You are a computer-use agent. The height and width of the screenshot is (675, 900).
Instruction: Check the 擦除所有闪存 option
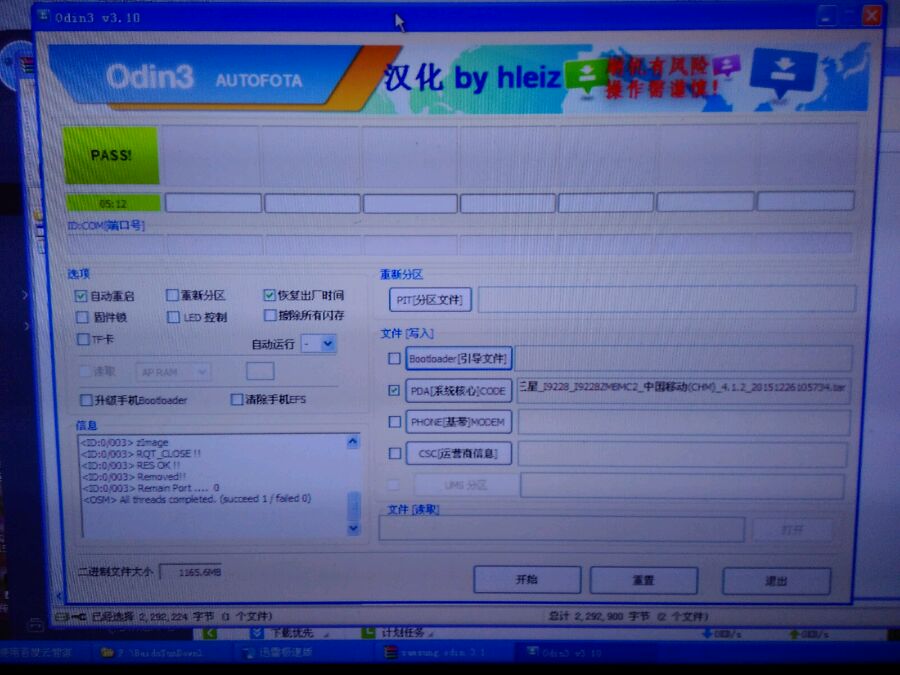pos(270,315)
